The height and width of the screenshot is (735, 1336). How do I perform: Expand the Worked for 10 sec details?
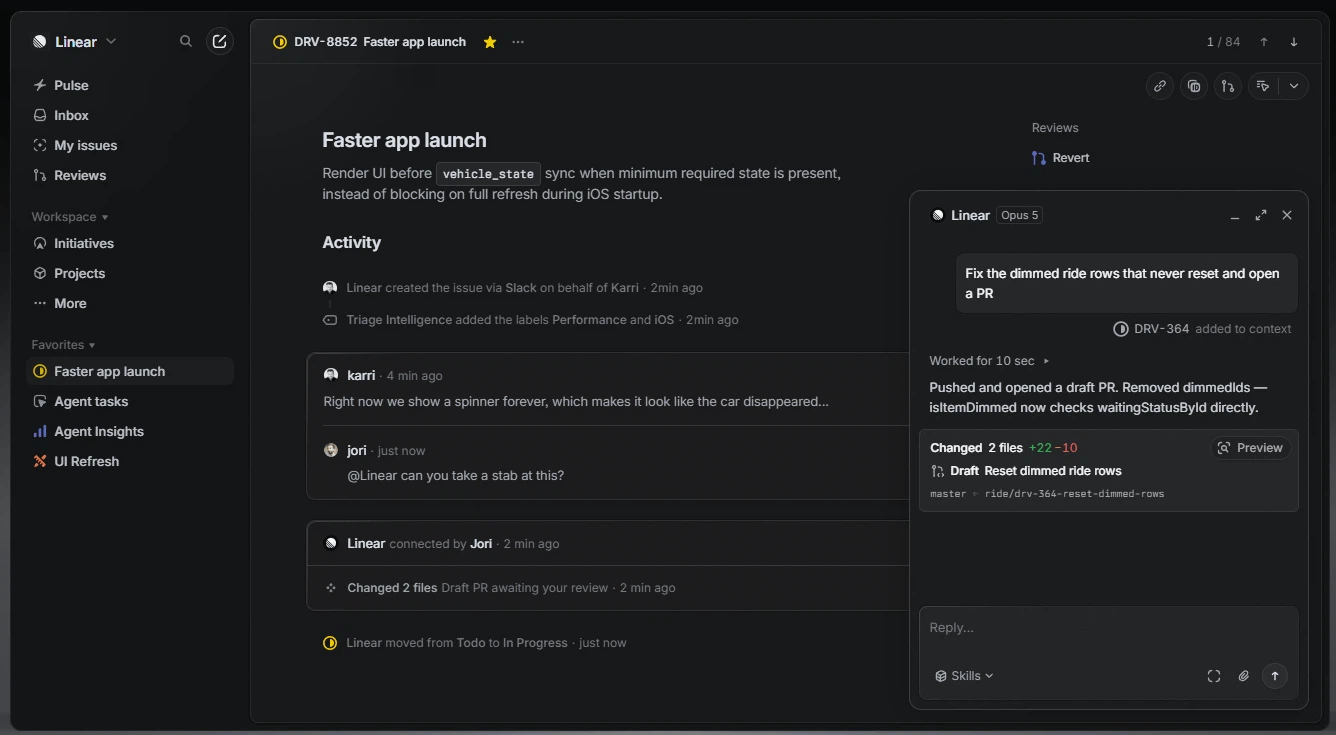(x=990, y=361)
